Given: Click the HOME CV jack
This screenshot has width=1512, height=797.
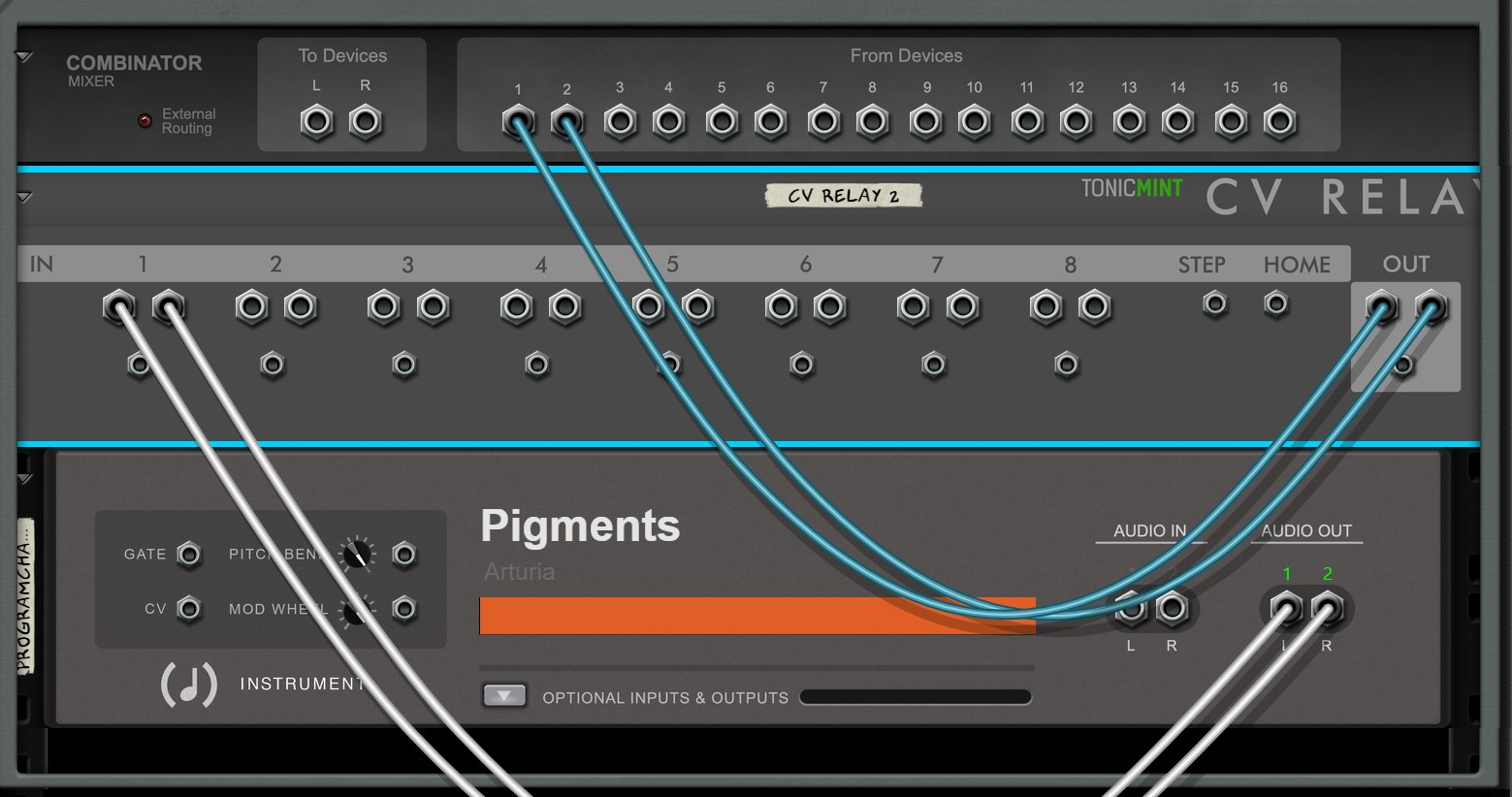Looking at the screenshot, I should tap(1276, 304).
